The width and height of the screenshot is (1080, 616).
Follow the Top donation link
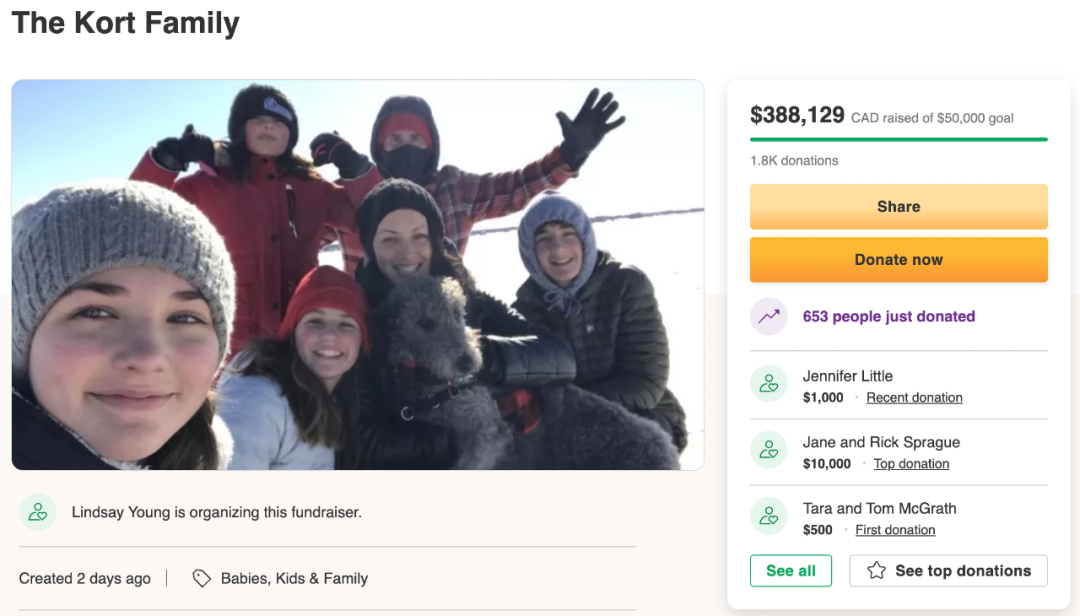(x=911, y=464)
